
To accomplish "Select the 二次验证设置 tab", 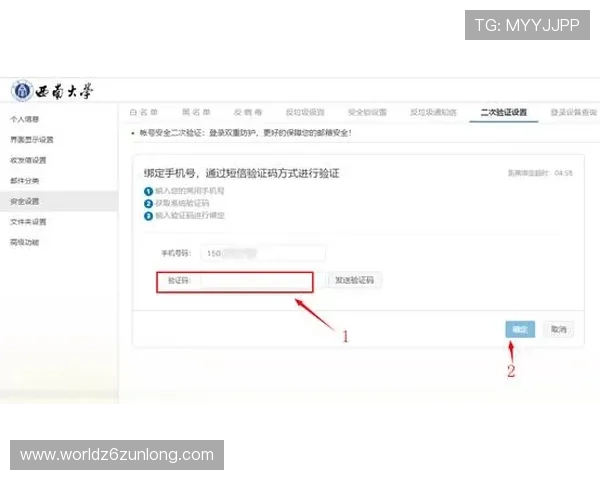I will tap(504, 112).
